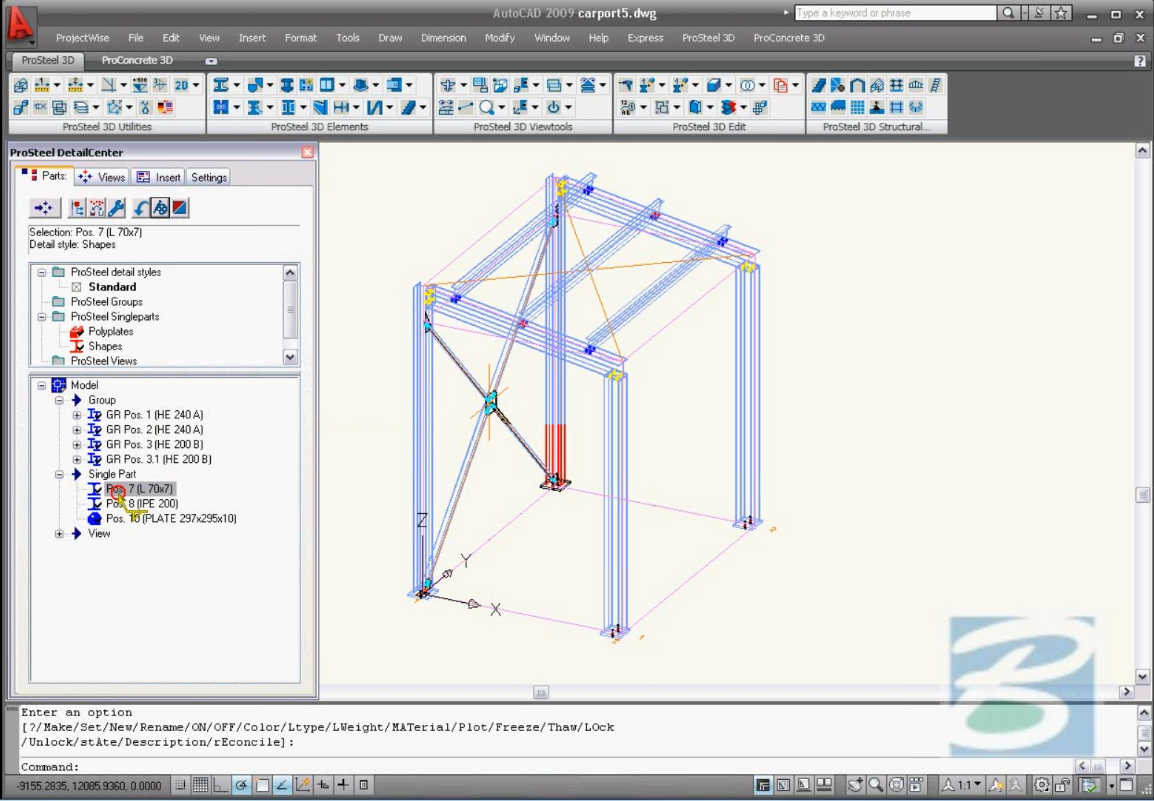Toggle Snap mode in the status bar
Image resolution: width=1154 pixels, height=801 pixels.
(181, 785)
